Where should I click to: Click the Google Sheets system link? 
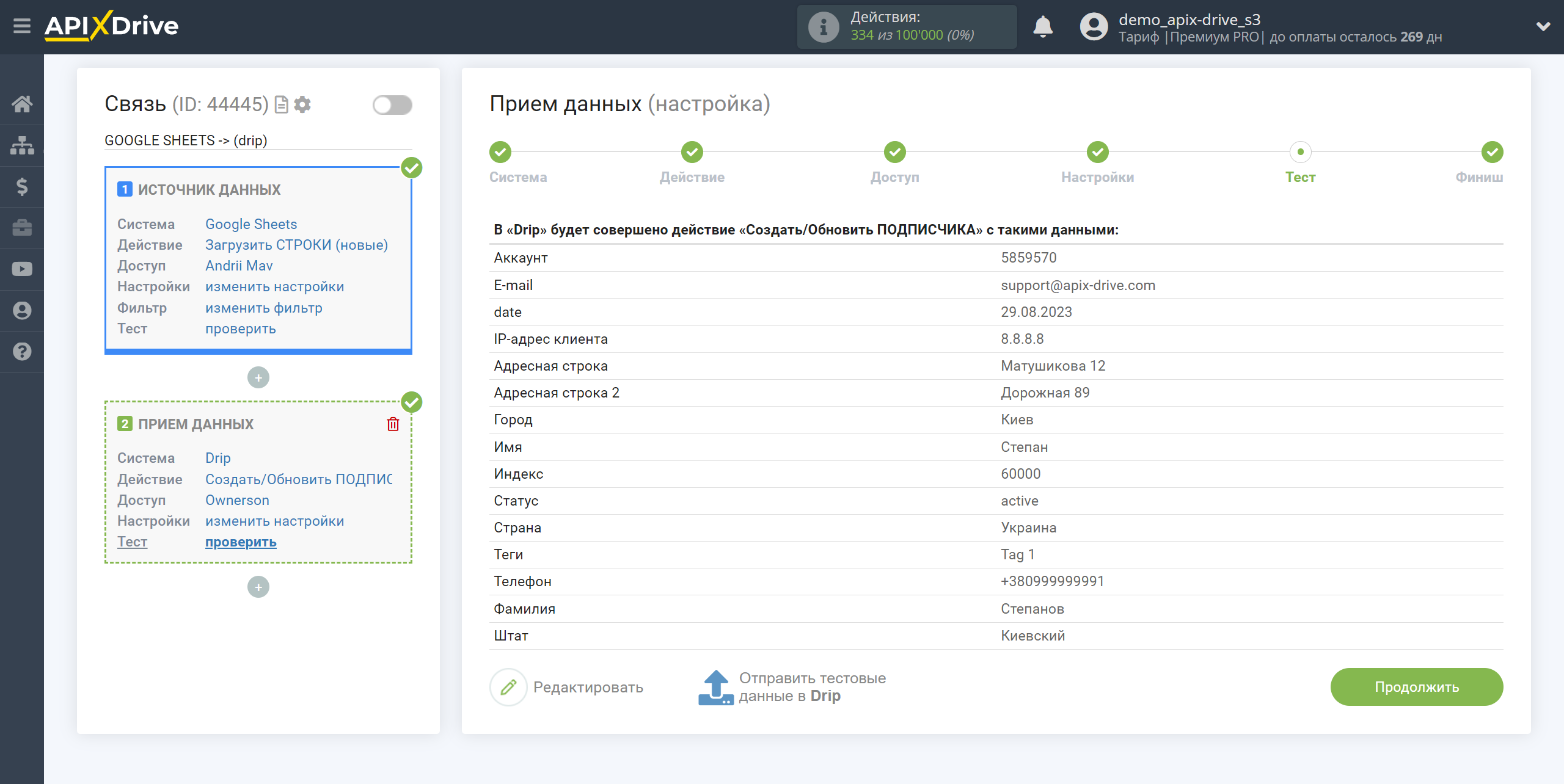251,224
